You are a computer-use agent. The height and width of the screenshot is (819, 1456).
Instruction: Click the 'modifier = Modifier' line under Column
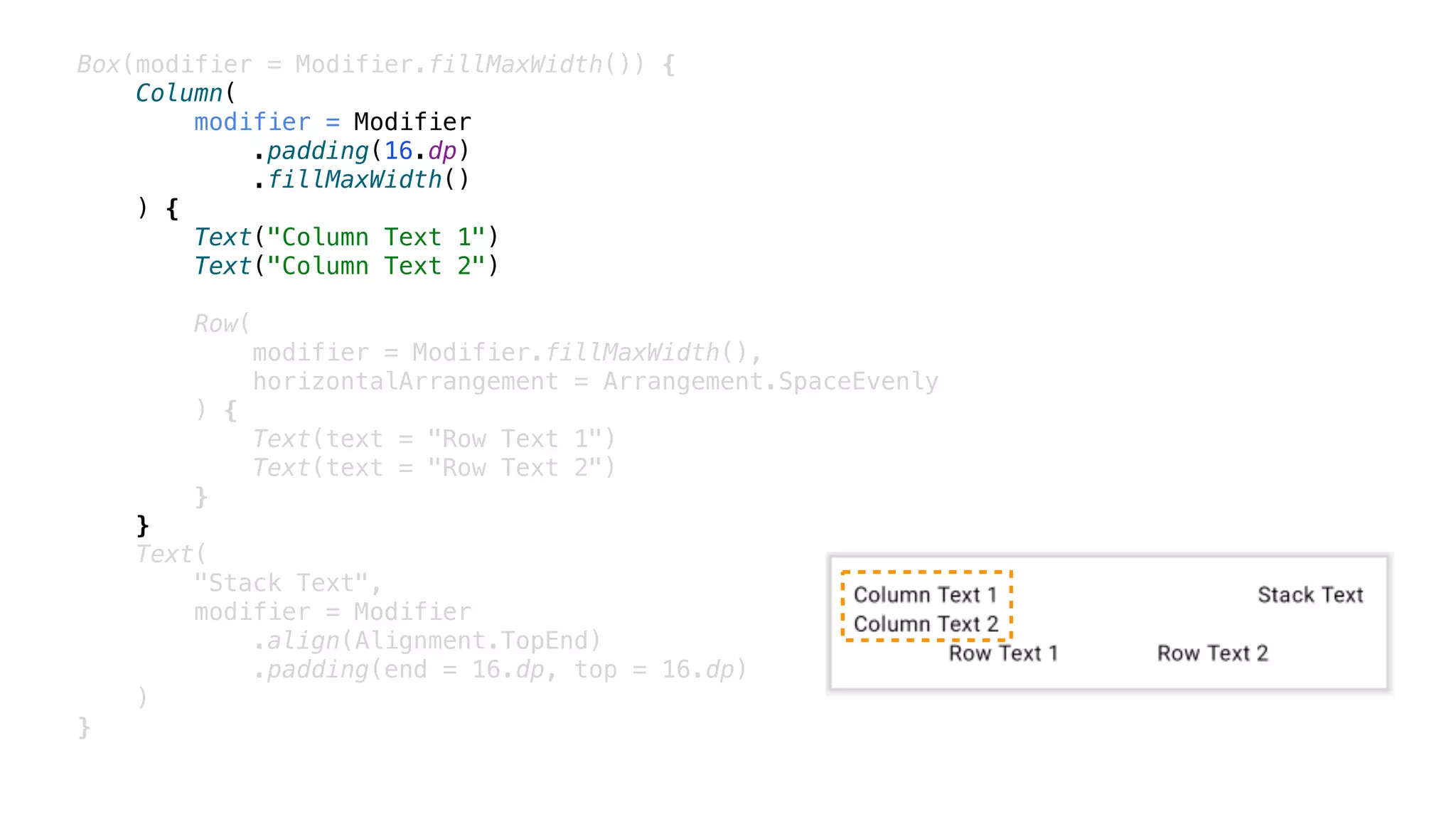tap(332, 122)
